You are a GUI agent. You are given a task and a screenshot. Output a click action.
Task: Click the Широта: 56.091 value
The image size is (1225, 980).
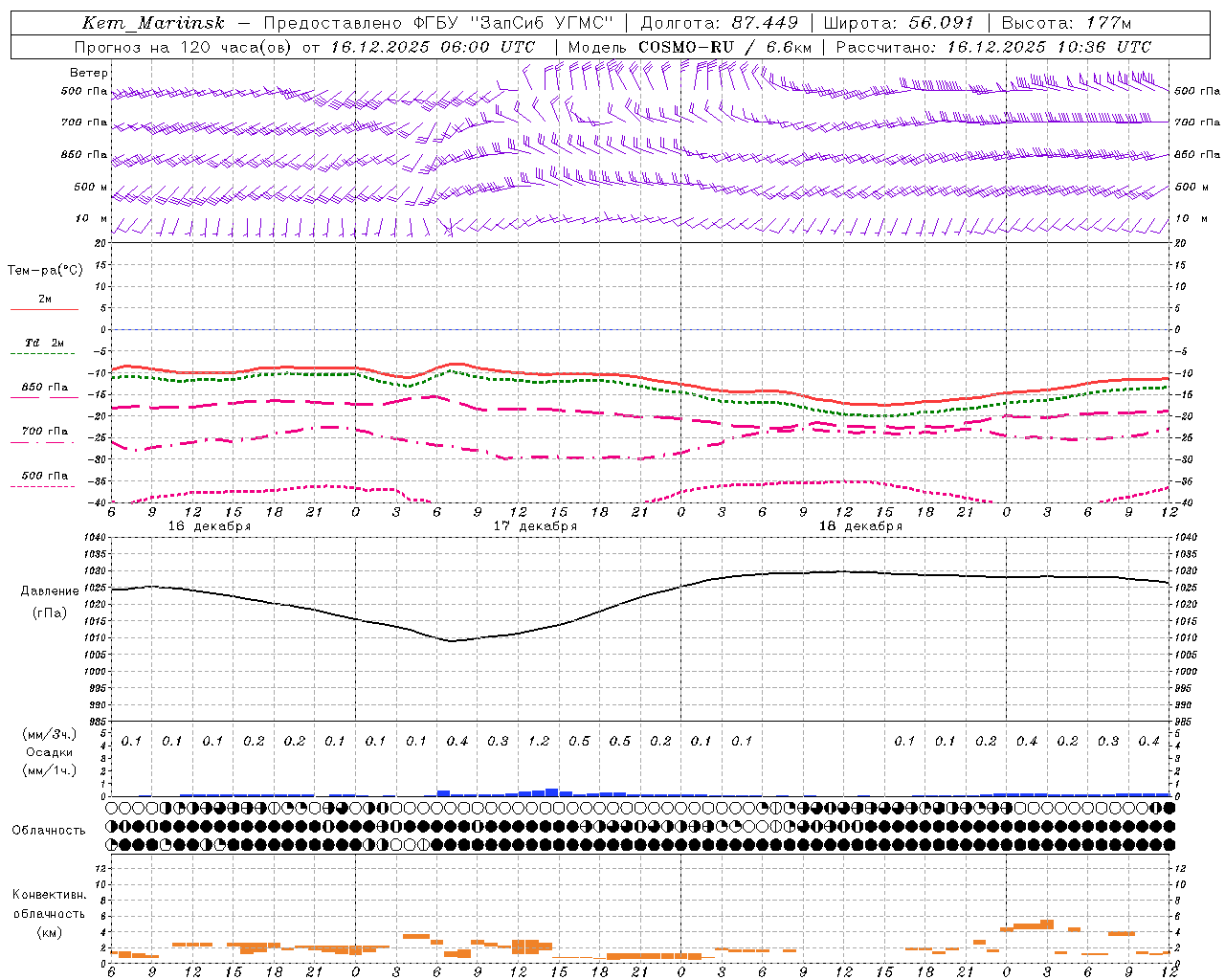point(899,23)
